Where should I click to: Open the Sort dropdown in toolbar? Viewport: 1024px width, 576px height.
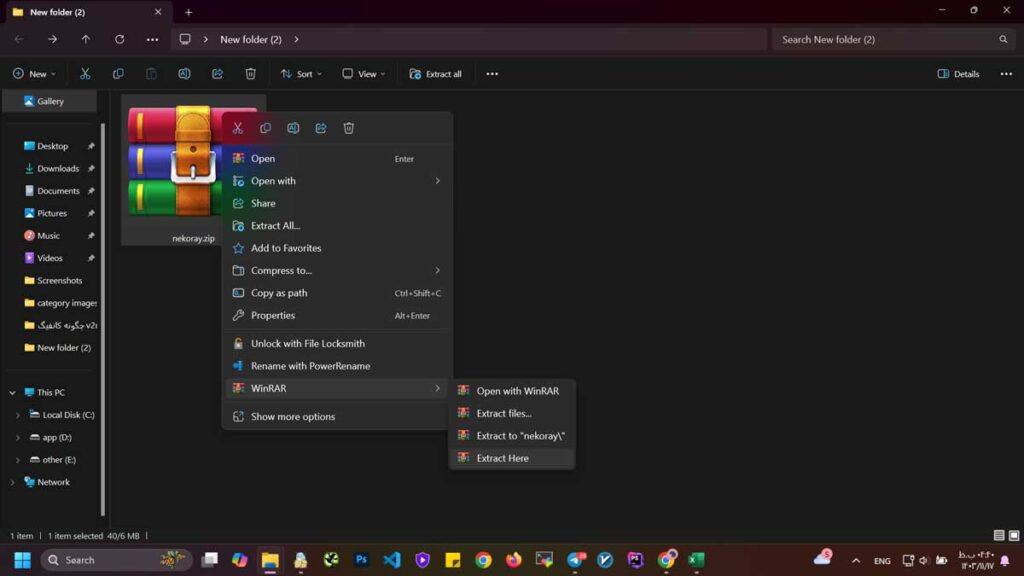tap(301, 74)
